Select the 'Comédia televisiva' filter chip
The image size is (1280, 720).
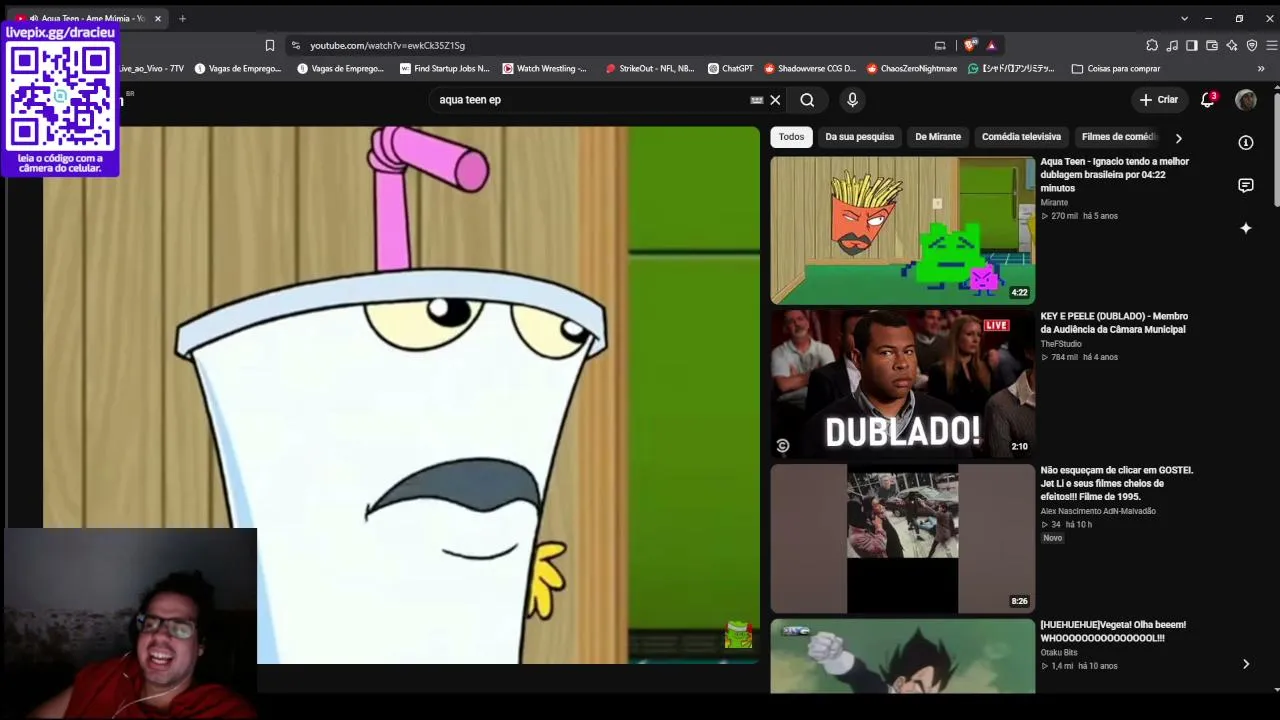point(1021,137)
